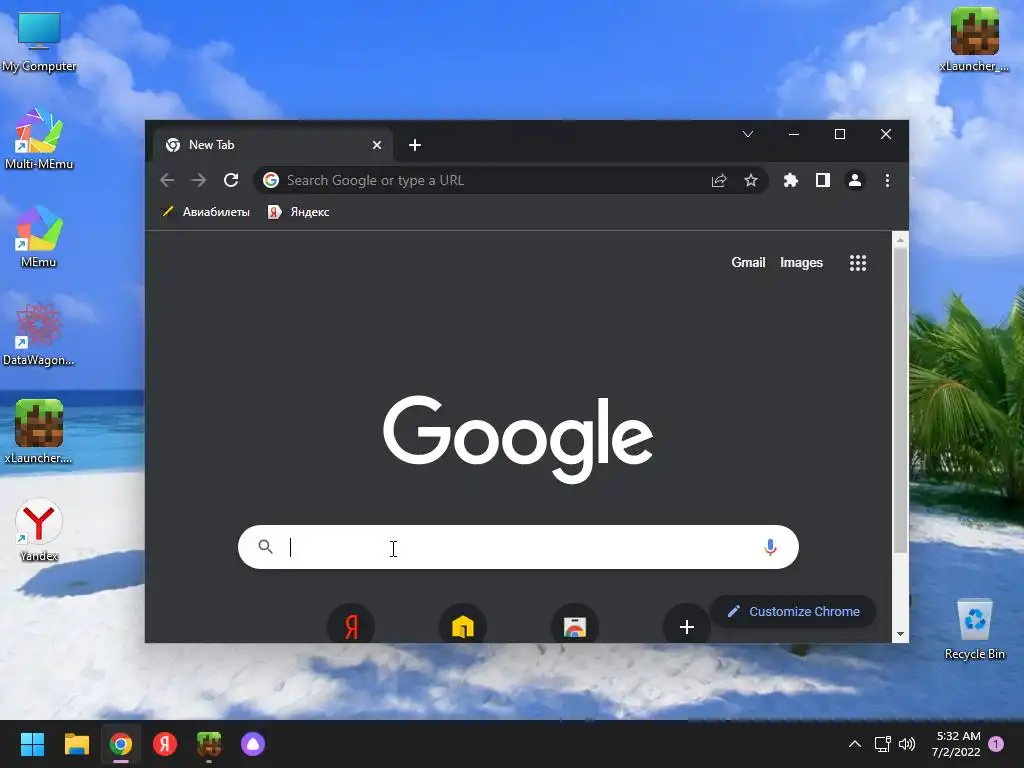Viewport: 1024px width, 768px height.
Task: Start voice search with the microphone
Action: pyautogui.click(x=771, y=547)
